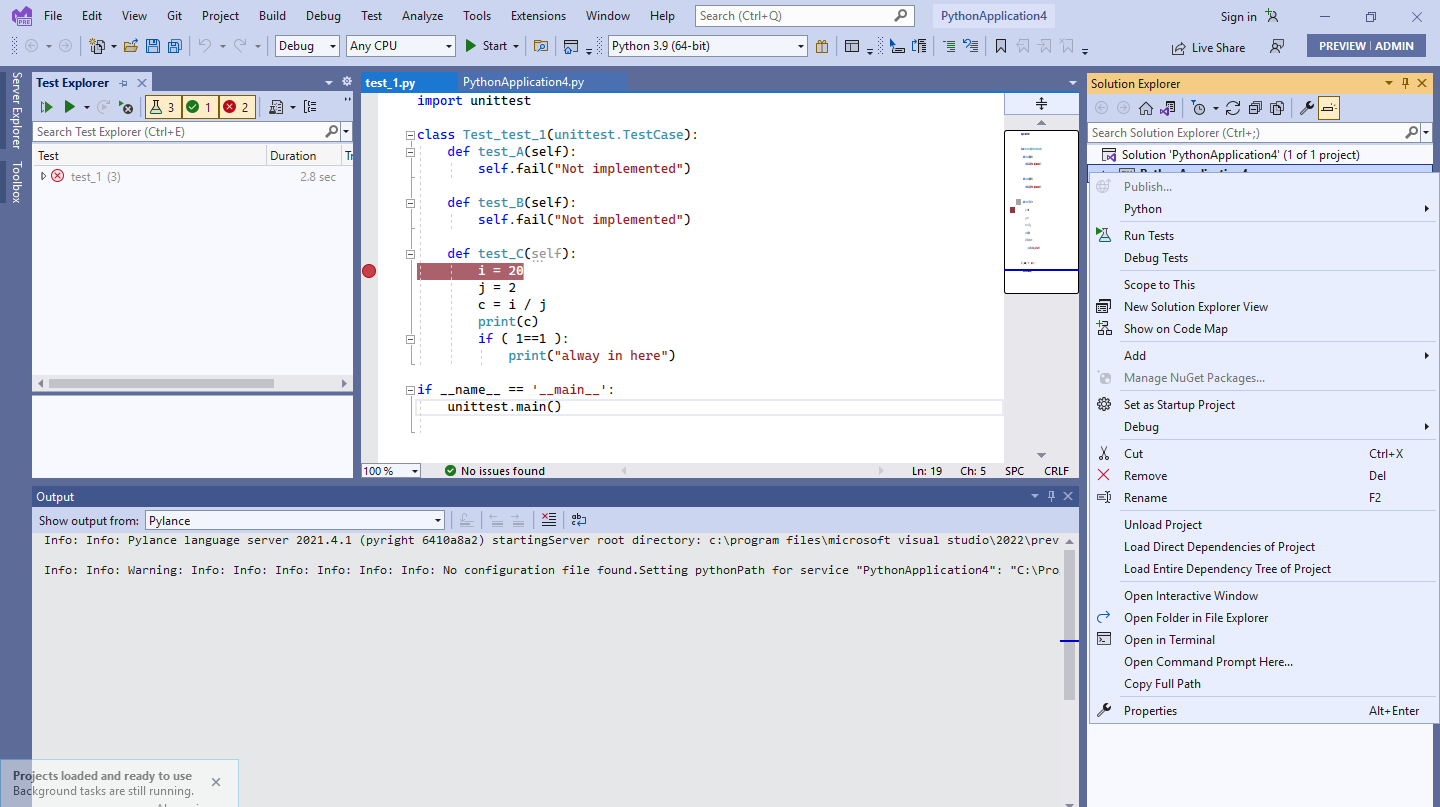1440x807 pixels.
Task: Click the Save All icon in toolbar
Action: (175, 46)
